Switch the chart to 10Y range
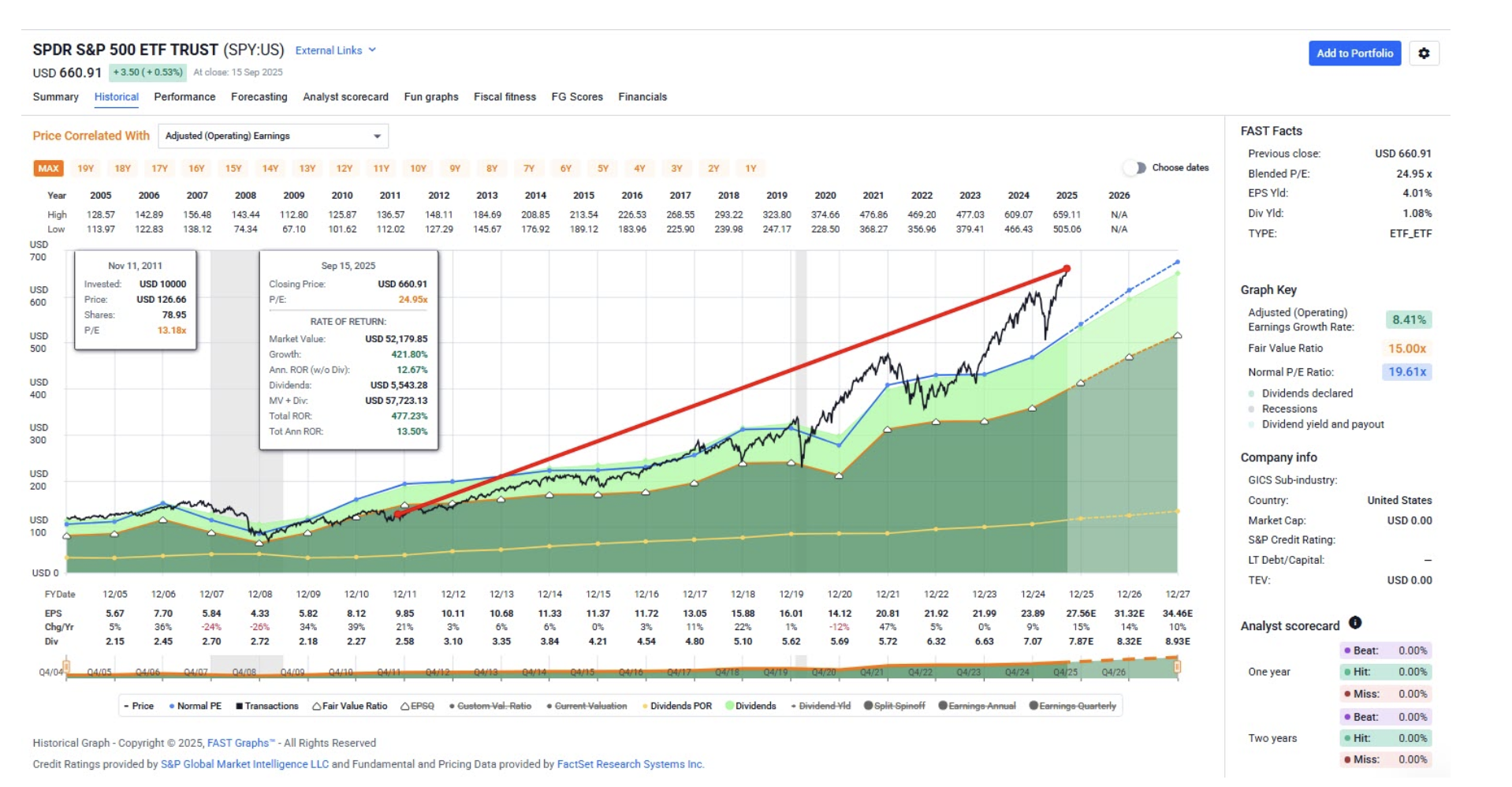 [x=418, y=169]
